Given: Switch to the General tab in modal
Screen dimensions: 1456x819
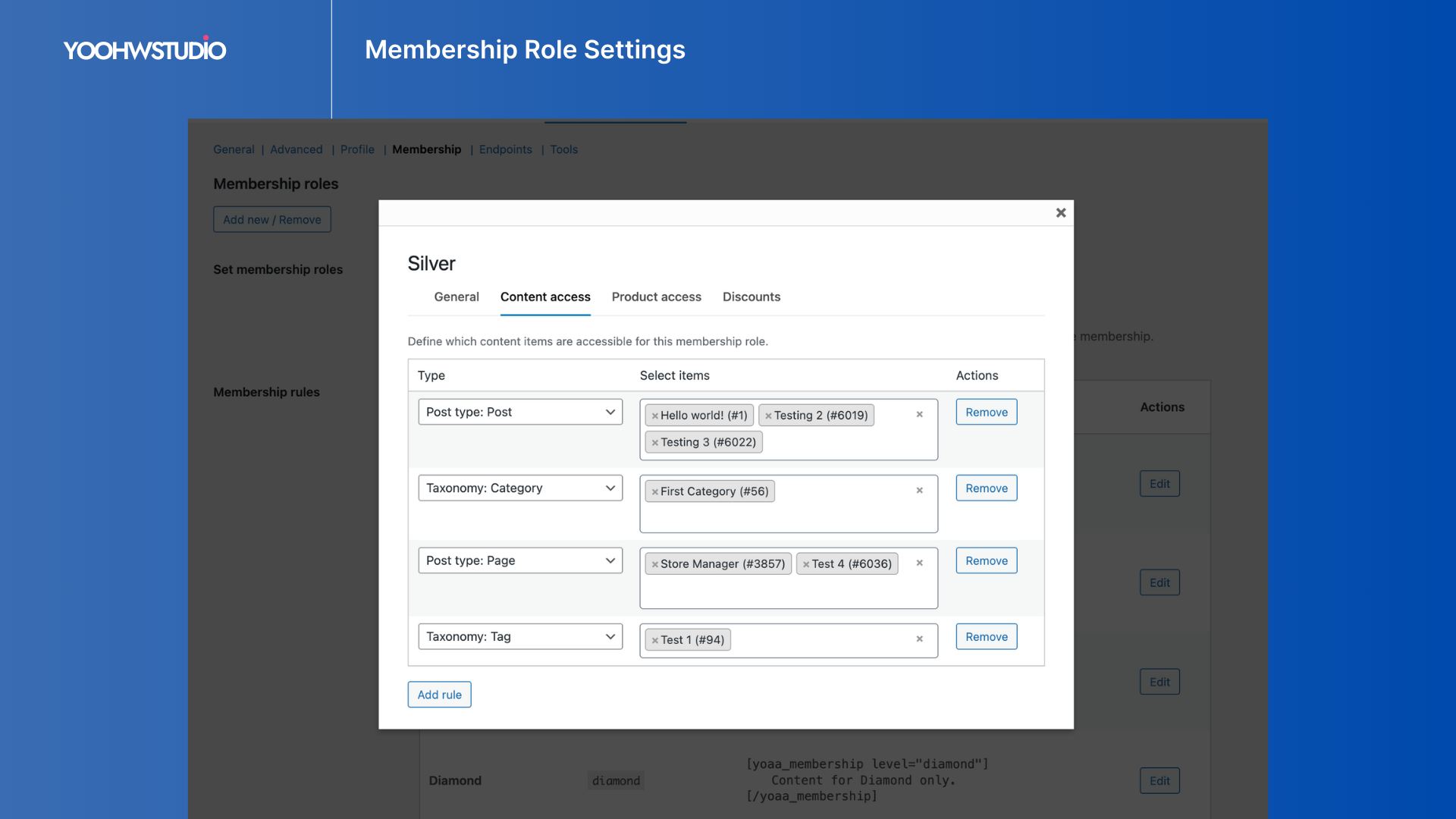Looking at the screenshot, I should coord(456,297).
